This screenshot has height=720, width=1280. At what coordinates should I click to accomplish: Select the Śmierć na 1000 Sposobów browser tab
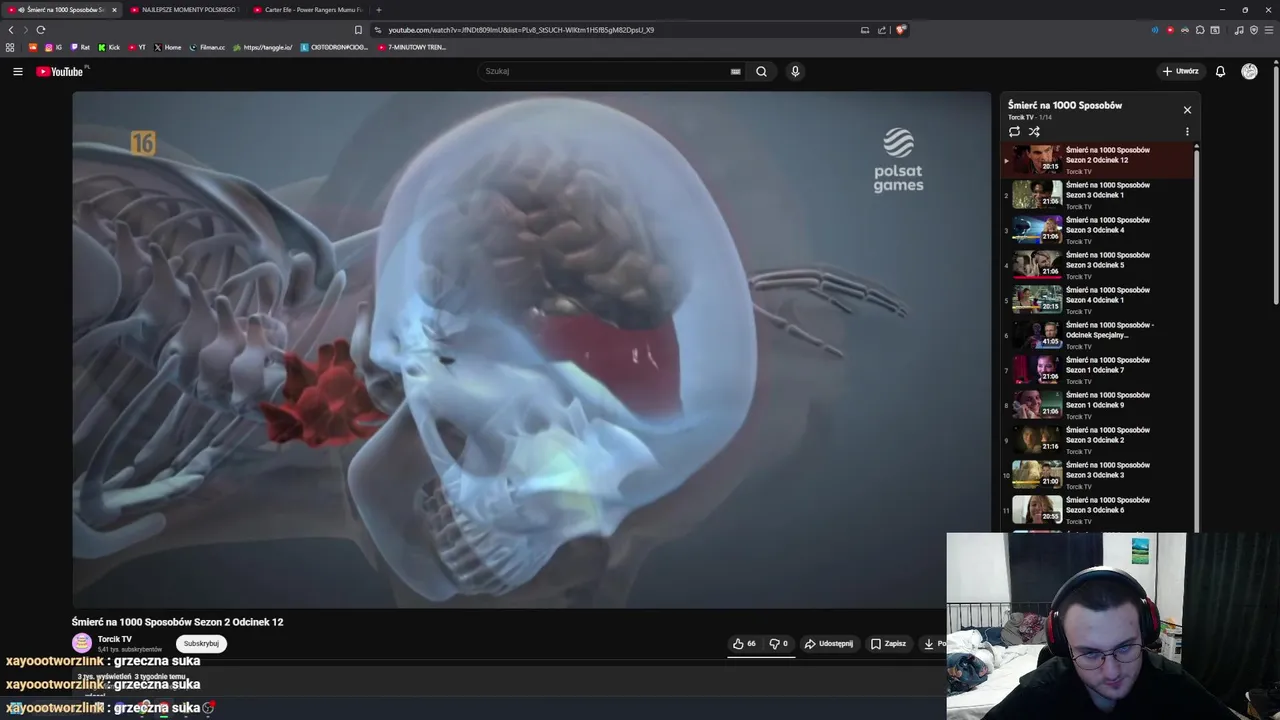click(60, 10)
